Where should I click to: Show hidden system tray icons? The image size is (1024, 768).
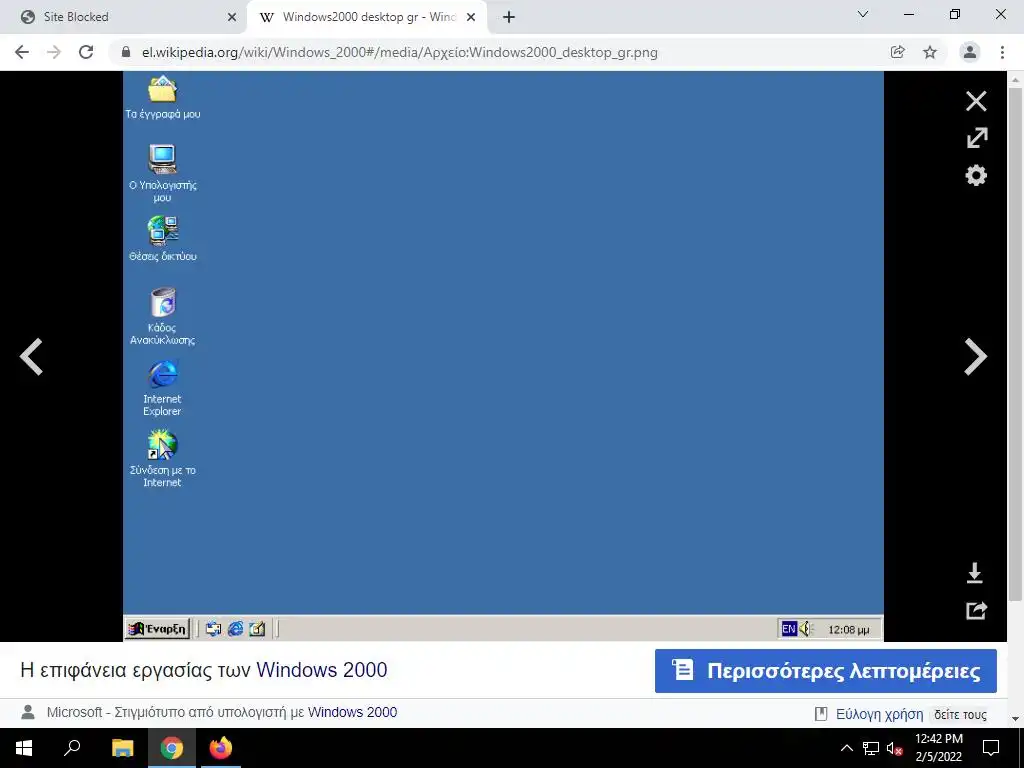pos(846,748)
